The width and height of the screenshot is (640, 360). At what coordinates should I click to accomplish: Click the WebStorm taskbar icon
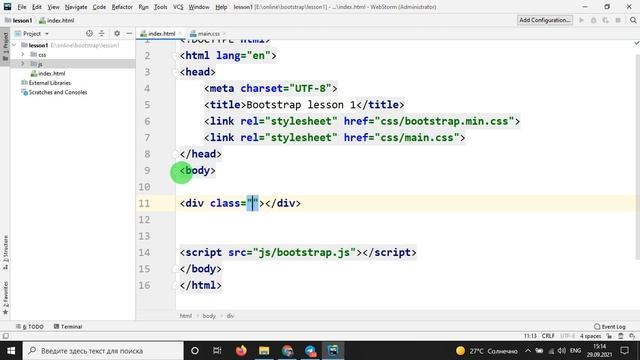[333, 351]
